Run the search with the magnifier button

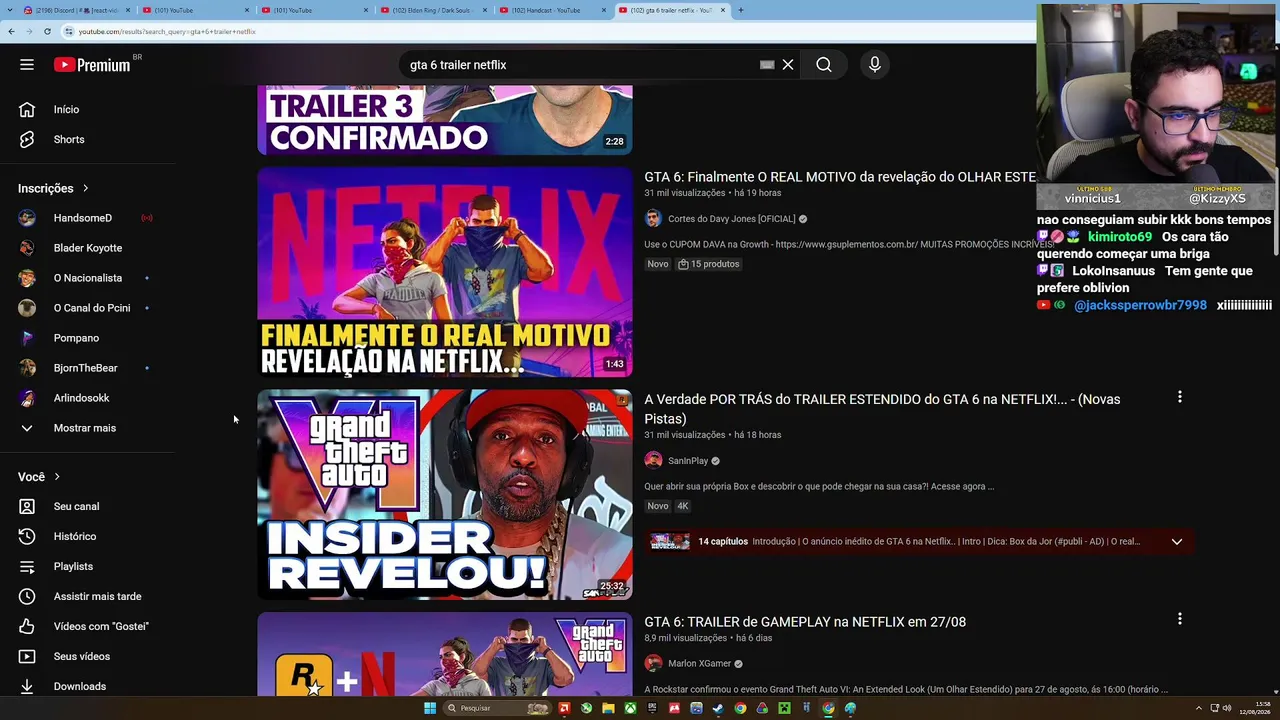pyautogui.click(x=824, y=65)
